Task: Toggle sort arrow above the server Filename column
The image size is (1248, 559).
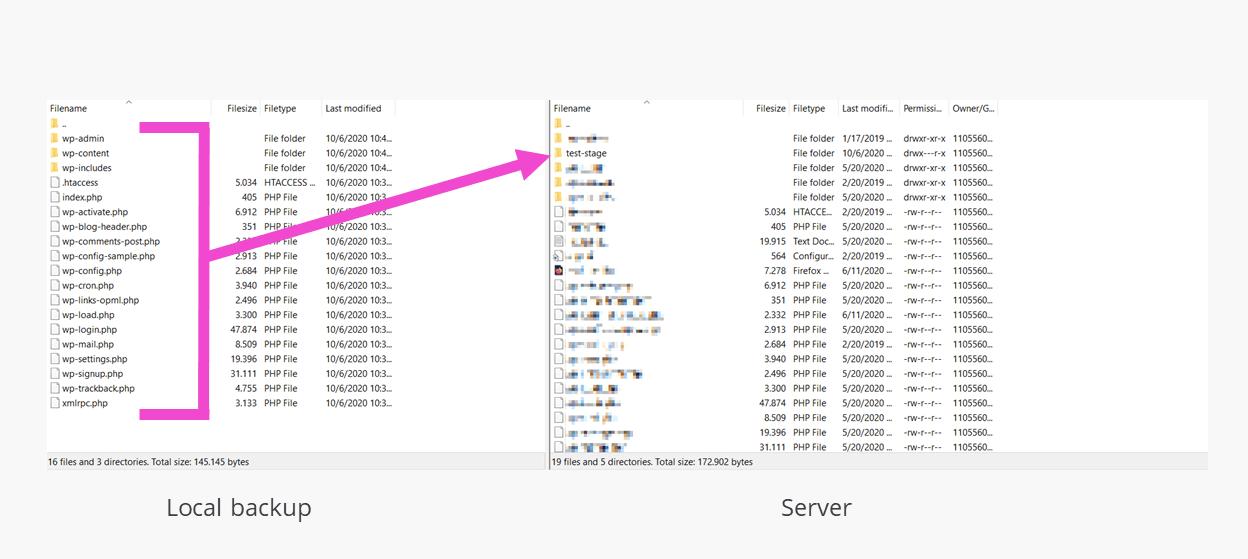Action: coord(646,102)
